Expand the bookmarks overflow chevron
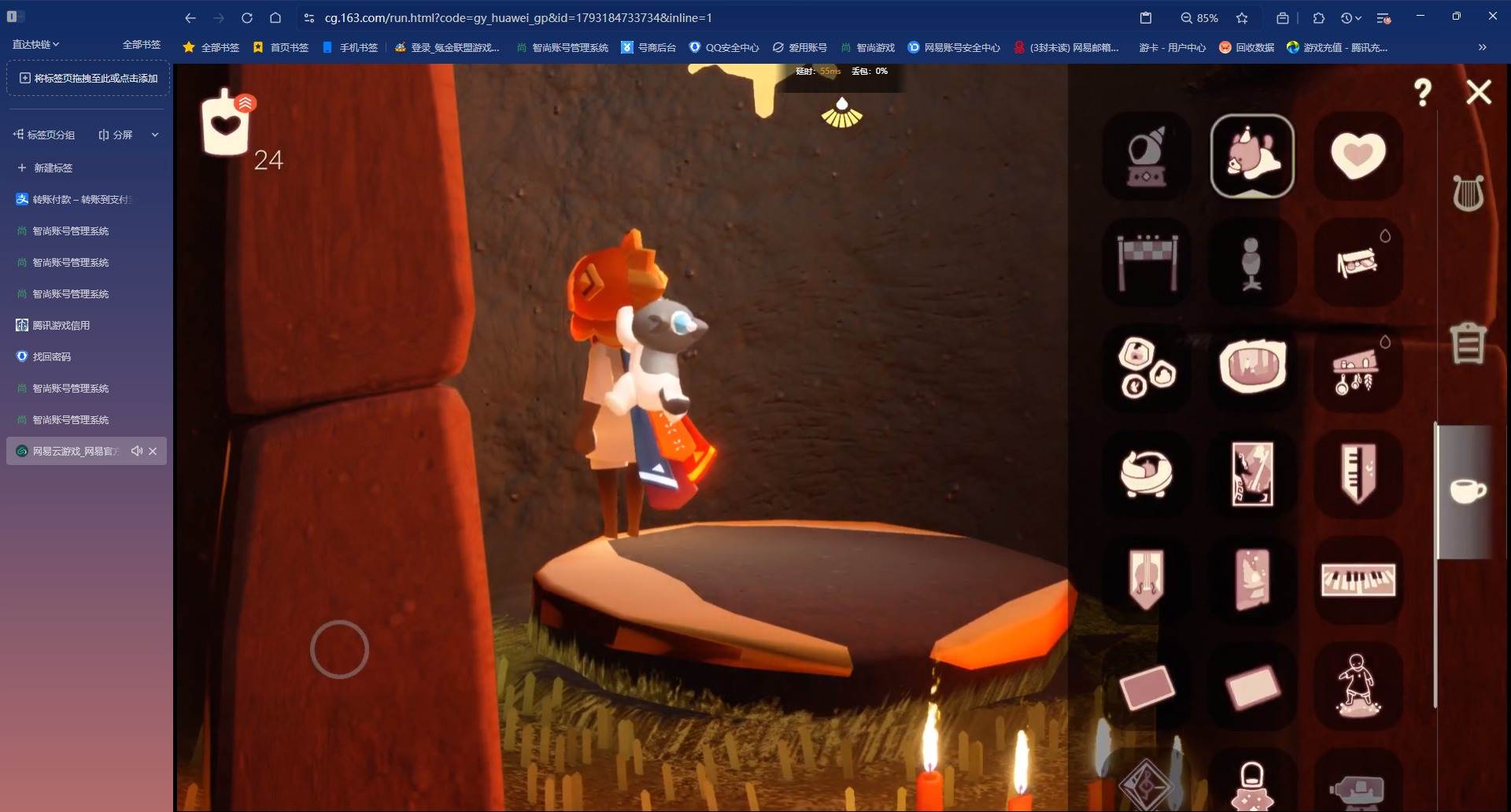 point(1482,47)
